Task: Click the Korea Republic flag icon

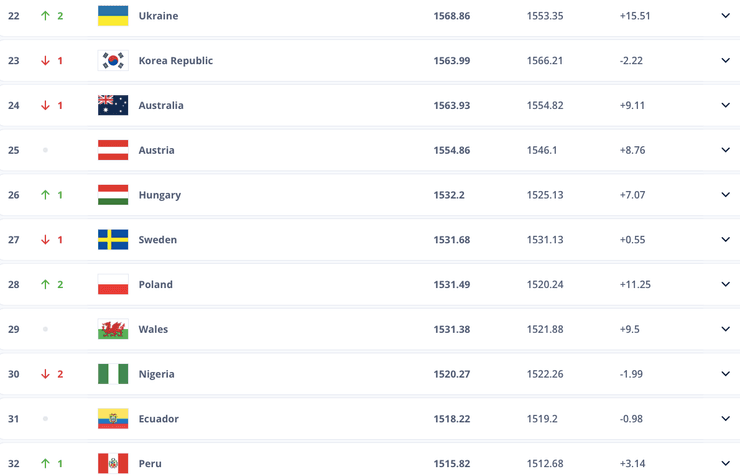Action: tap(113, 61)
